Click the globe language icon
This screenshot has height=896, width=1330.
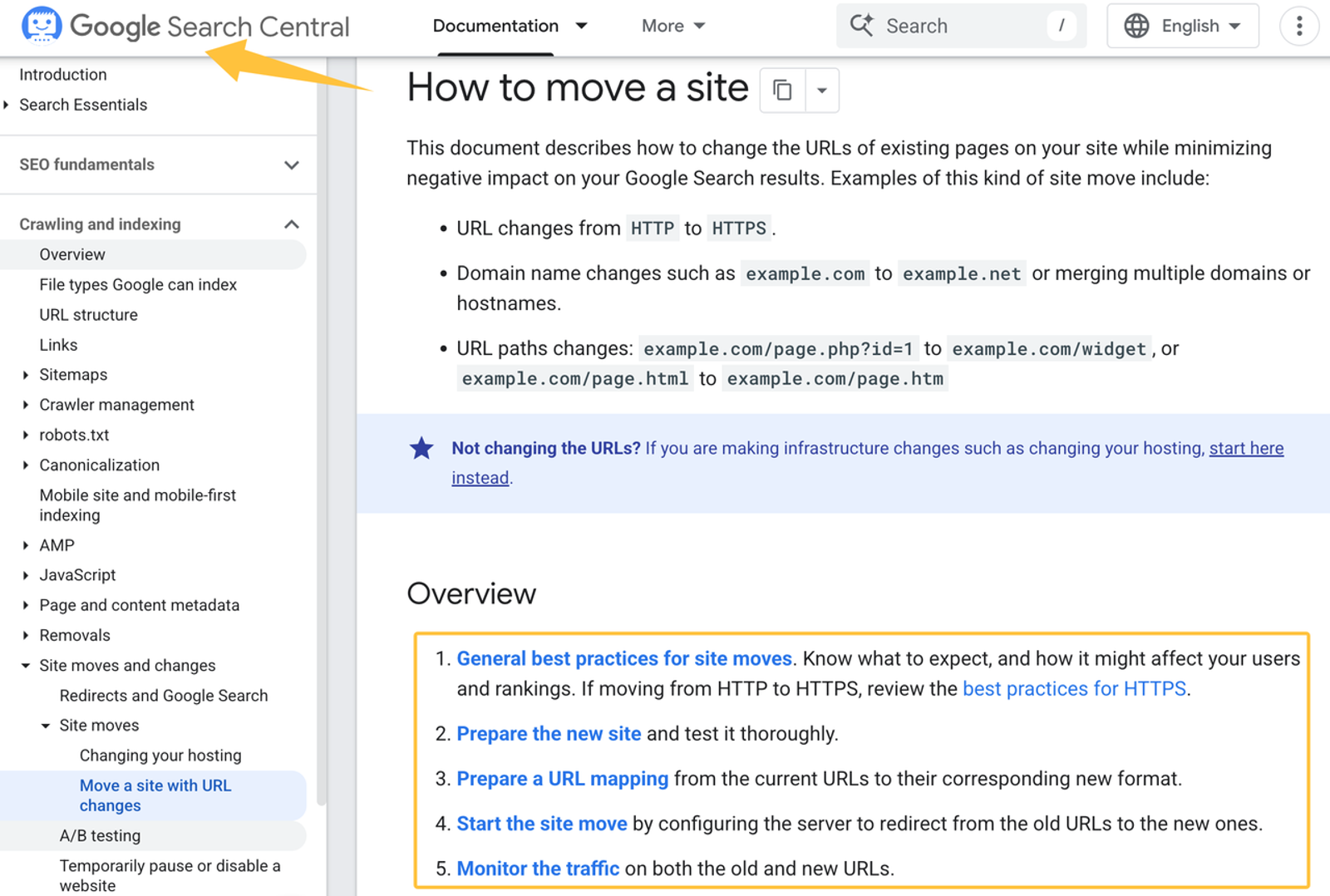(x=1136, y=26)
